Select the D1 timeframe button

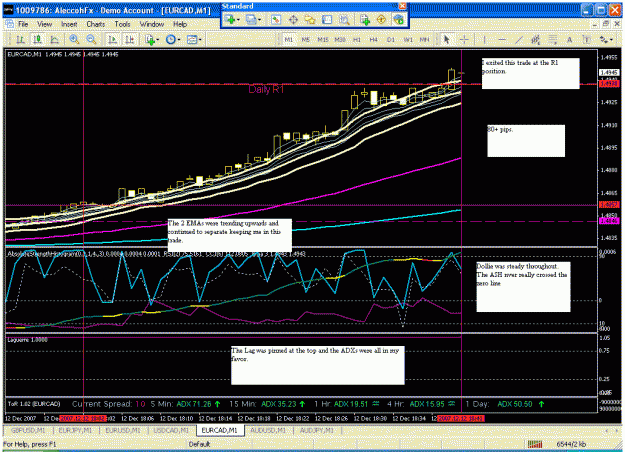click(391, 39)
